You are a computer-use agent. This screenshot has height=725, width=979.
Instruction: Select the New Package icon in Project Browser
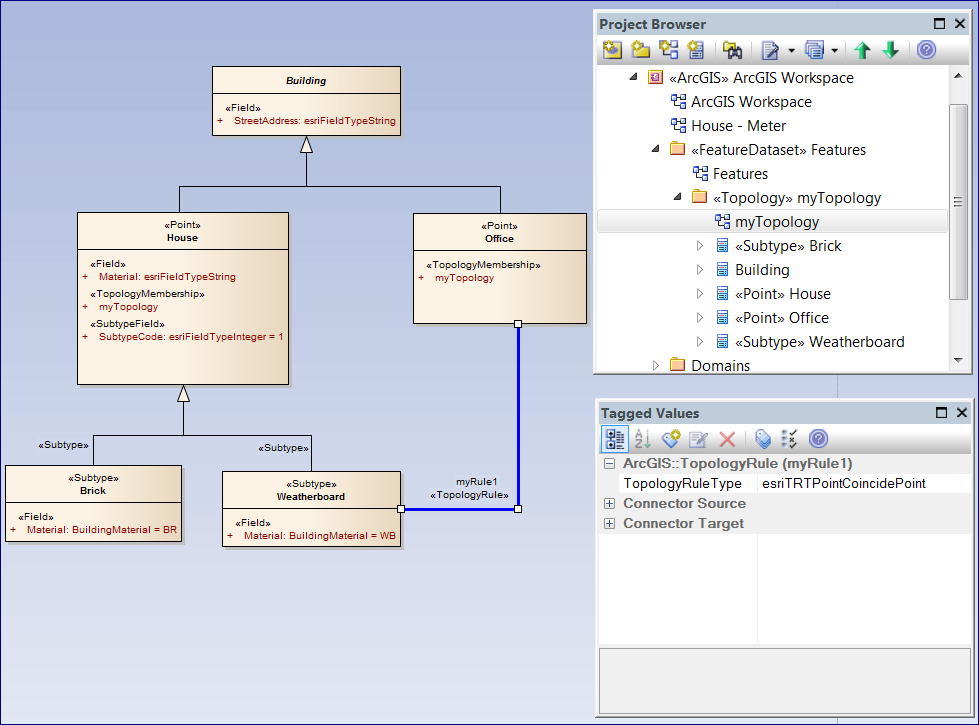pyautogui.click(x=641, y=49)
